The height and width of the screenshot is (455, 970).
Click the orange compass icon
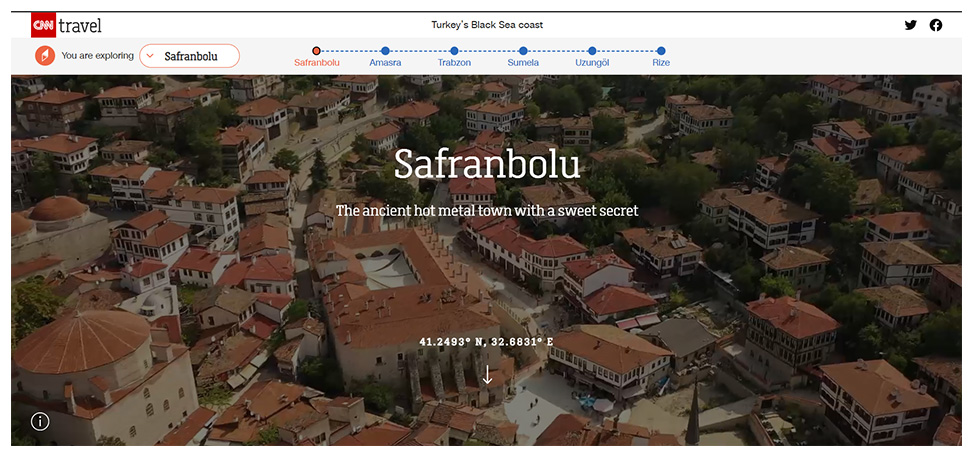tap(45, 56)
